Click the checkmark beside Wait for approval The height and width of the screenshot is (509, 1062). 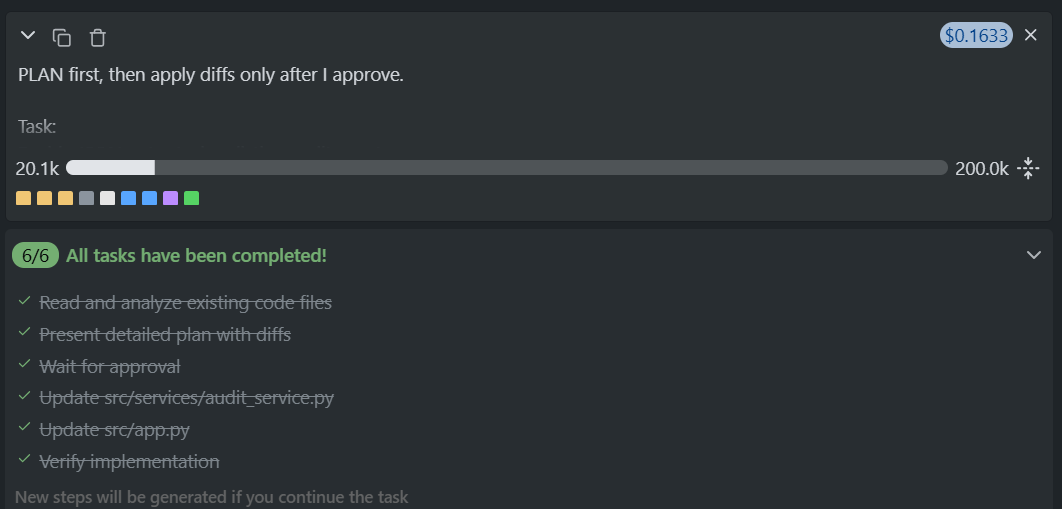tap(24, 365)
